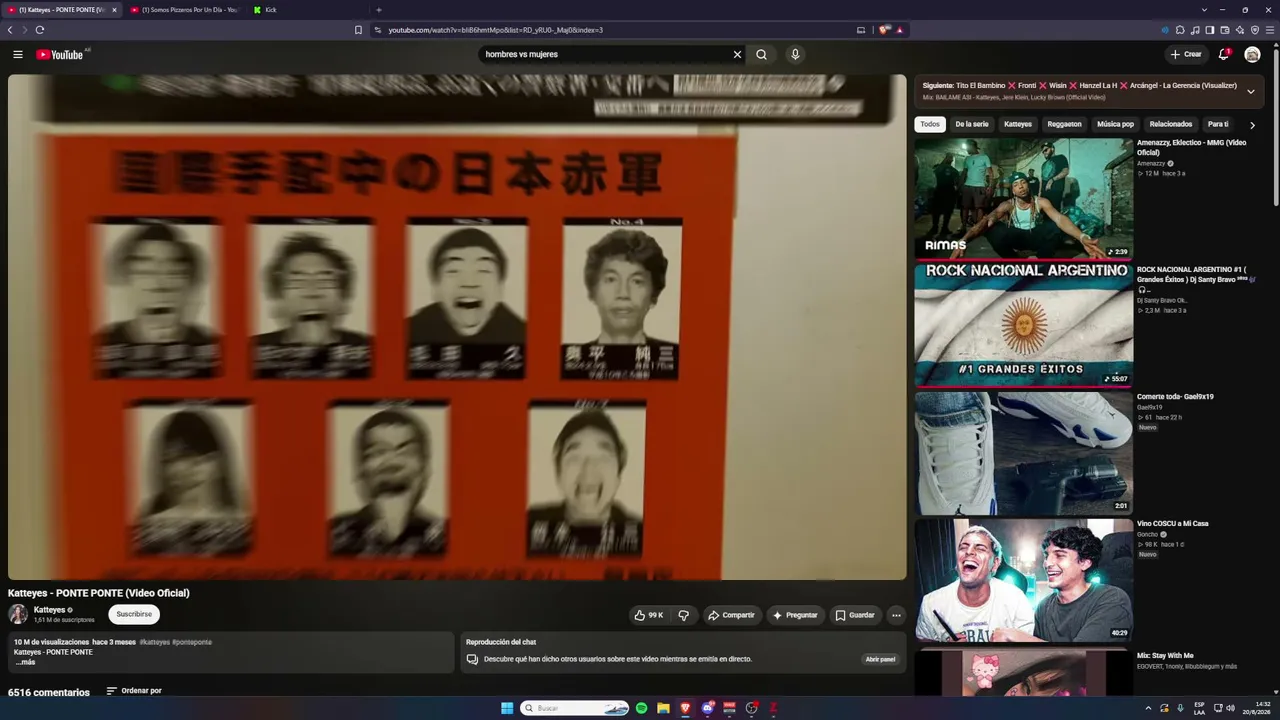Open the browser extensions puzzle icon
This screenshot has height=720, width=1280.
coord(1180,30)
